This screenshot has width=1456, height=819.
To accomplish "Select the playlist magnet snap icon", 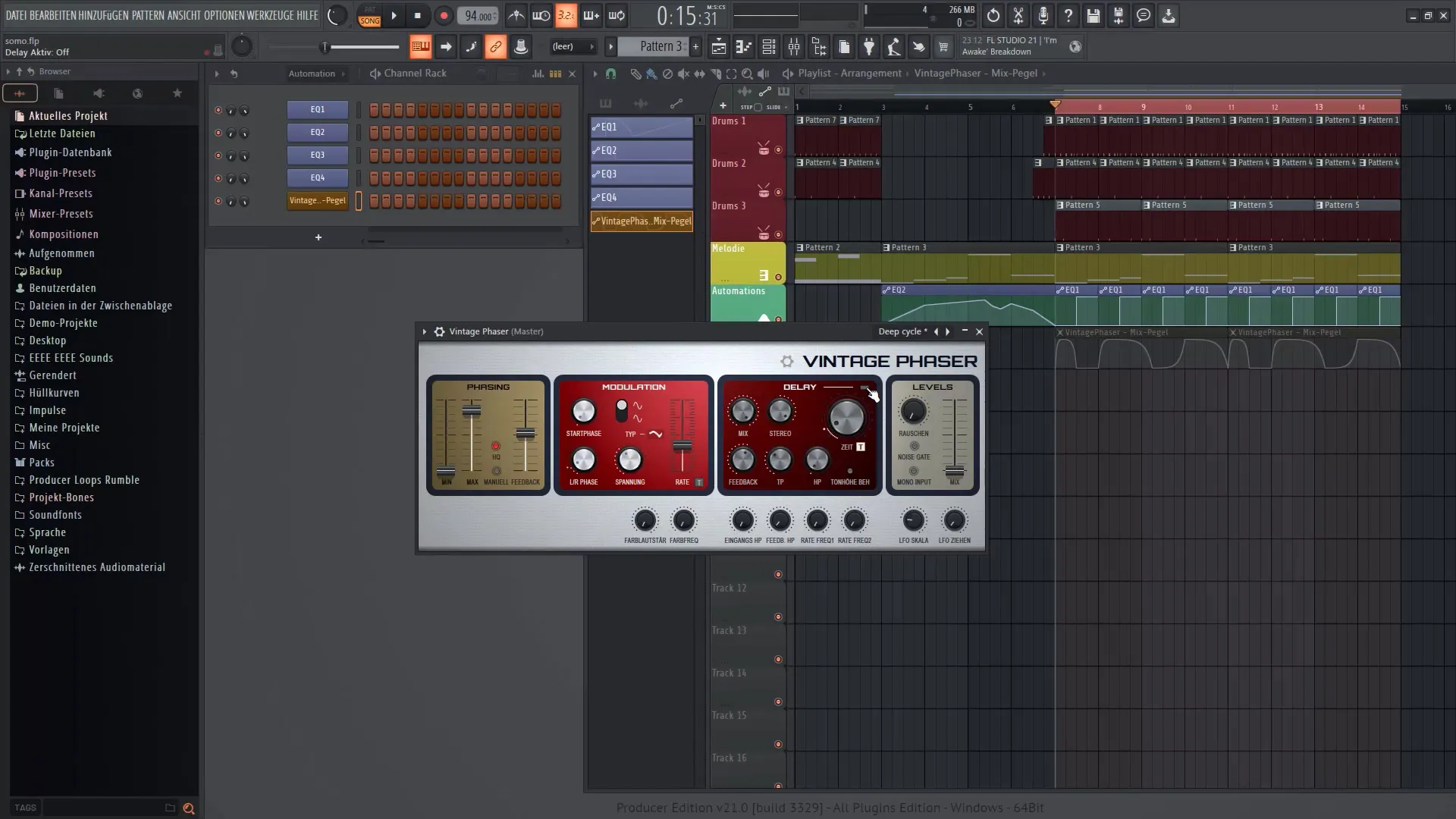I will pyautogui.click(x=610, y=74).
